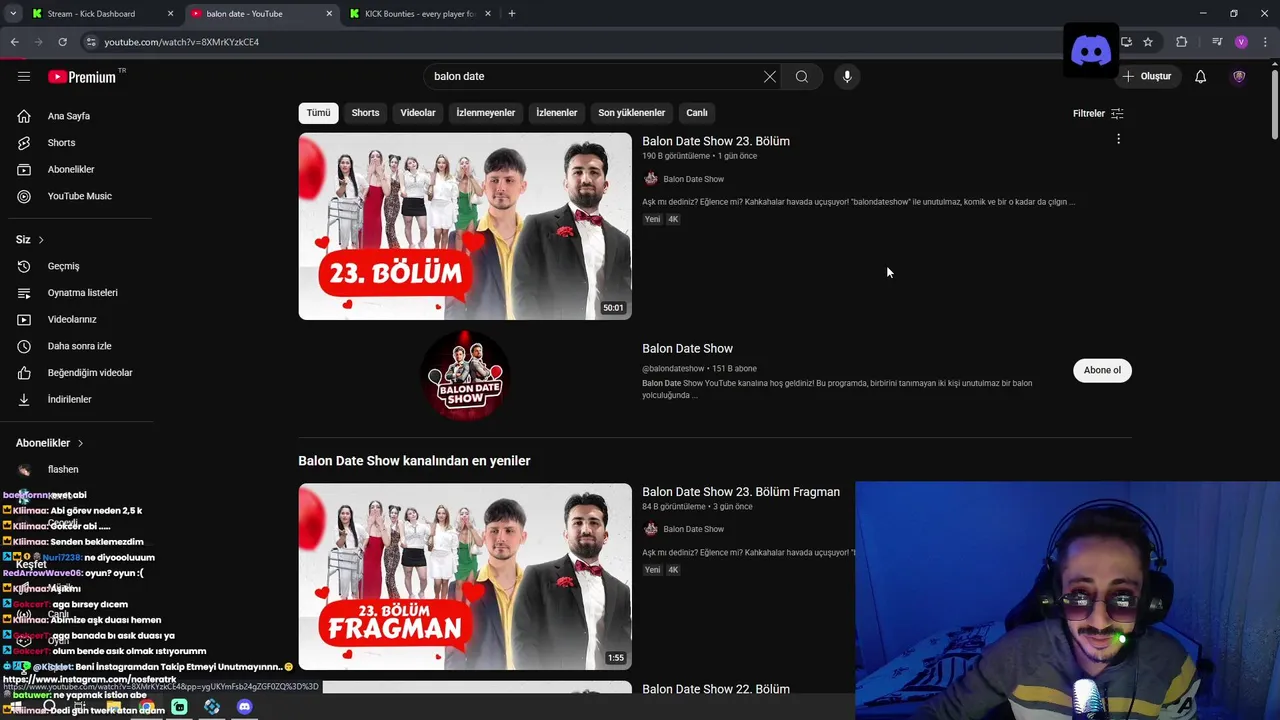Click the Ana Sayfa home icon in sidebar
The height and width of the screenshot is (720, 1280).
pos(24,116)
